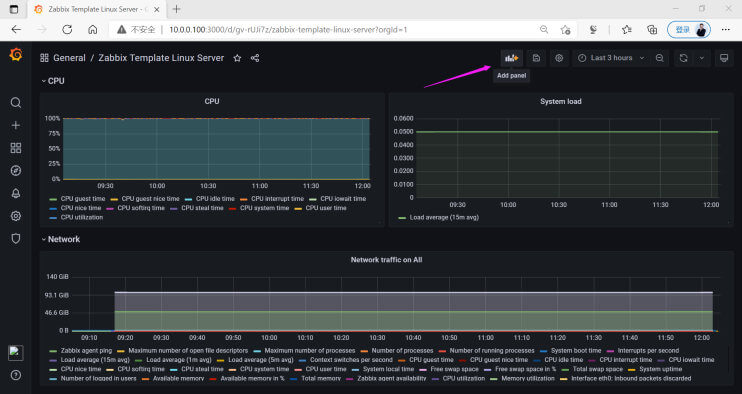Open browser settings and more menu

725,29
